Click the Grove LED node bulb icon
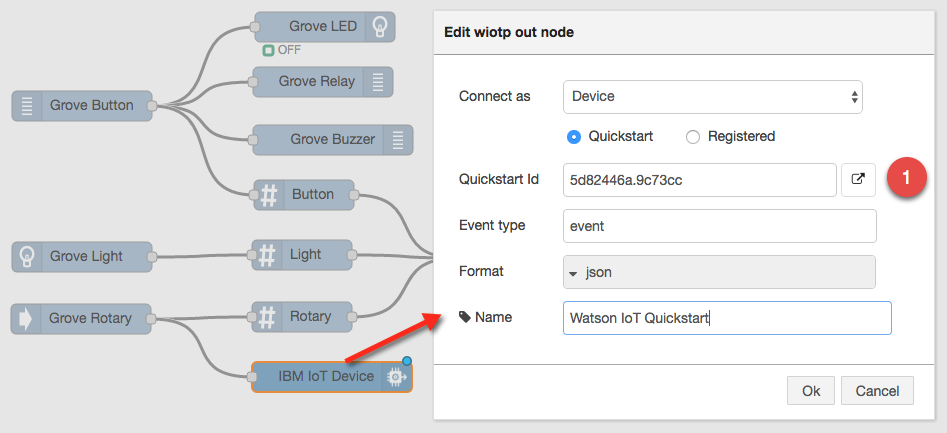The height and width of the screenshot is (433, 947). (381, 27)
